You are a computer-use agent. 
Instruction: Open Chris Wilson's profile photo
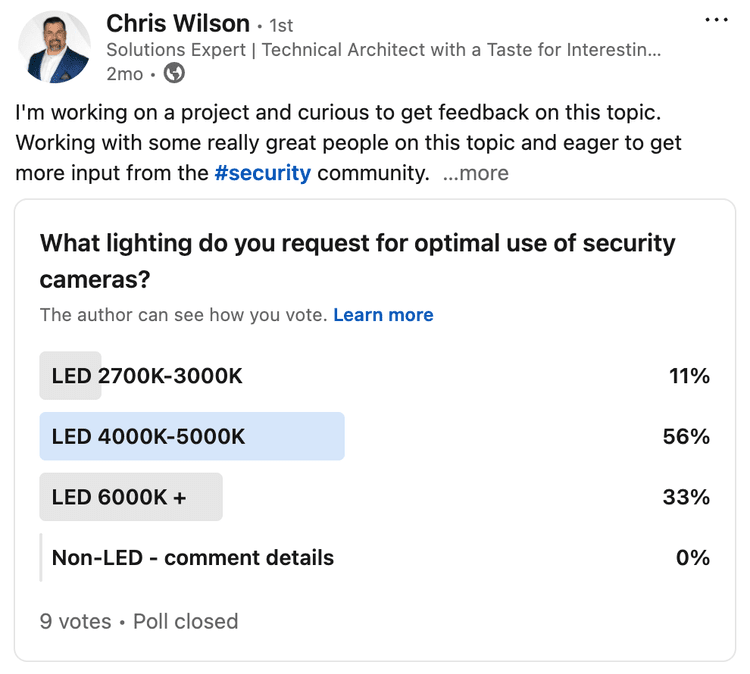coord(55,47)
